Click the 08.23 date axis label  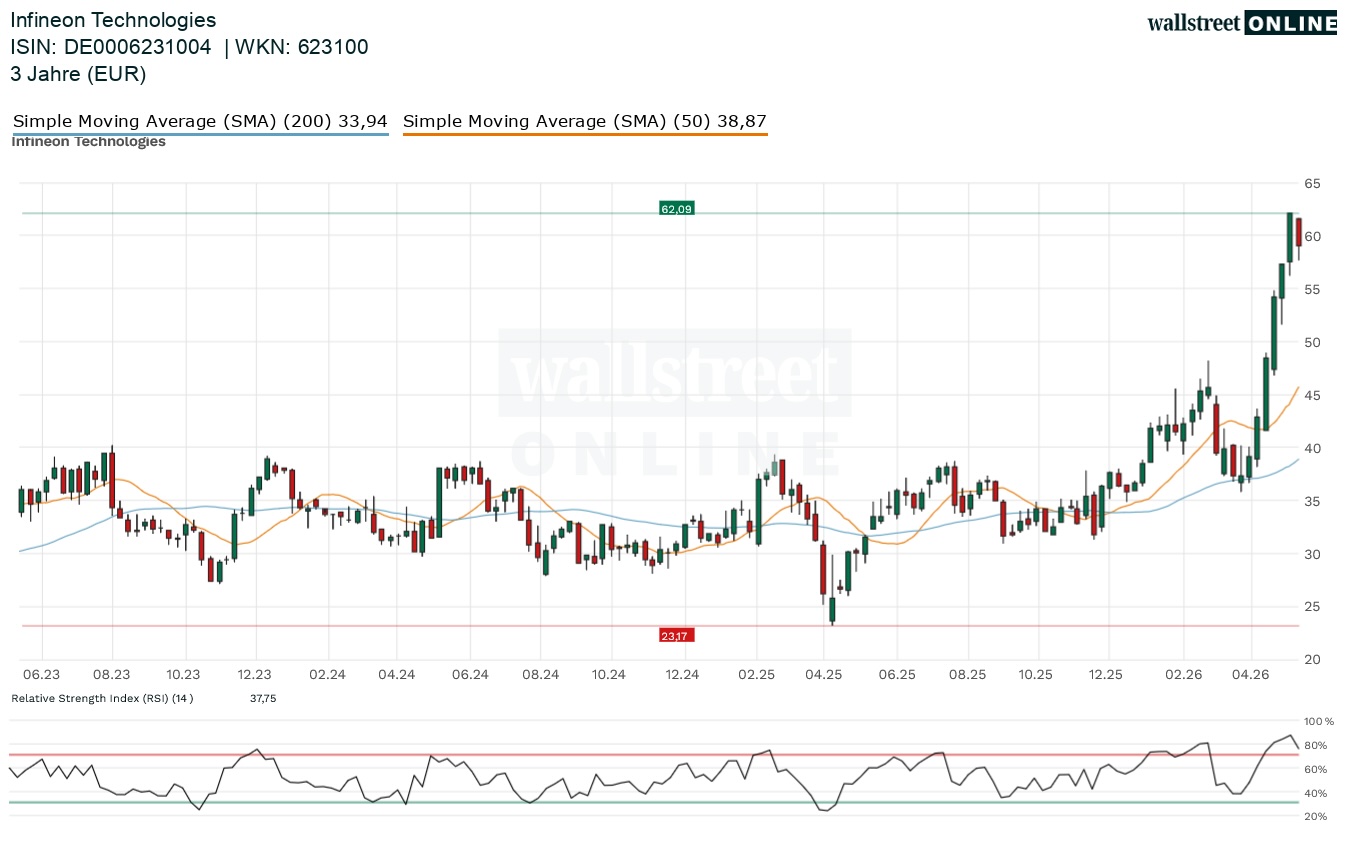pos(112,675)
